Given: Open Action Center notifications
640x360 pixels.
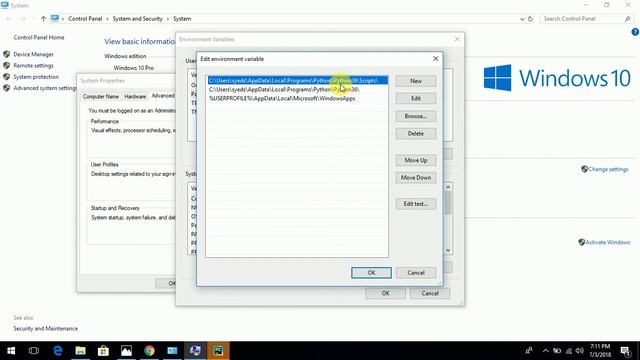Looking at the screenshot, I should (x=625, y=351).
